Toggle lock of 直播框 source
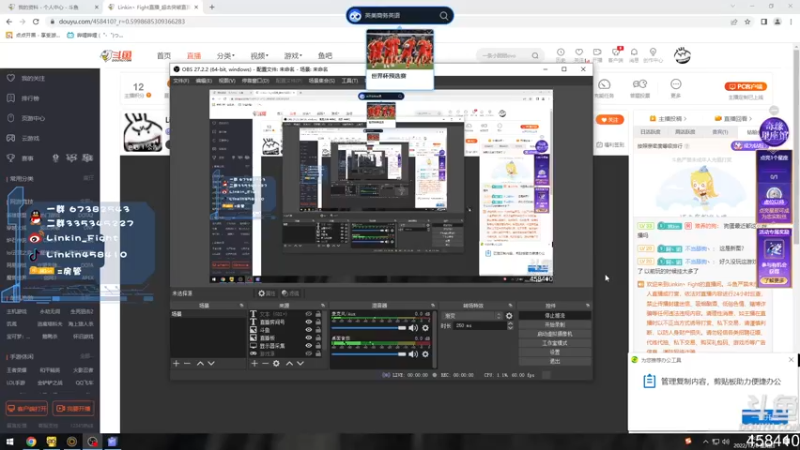 coord(318,338)
